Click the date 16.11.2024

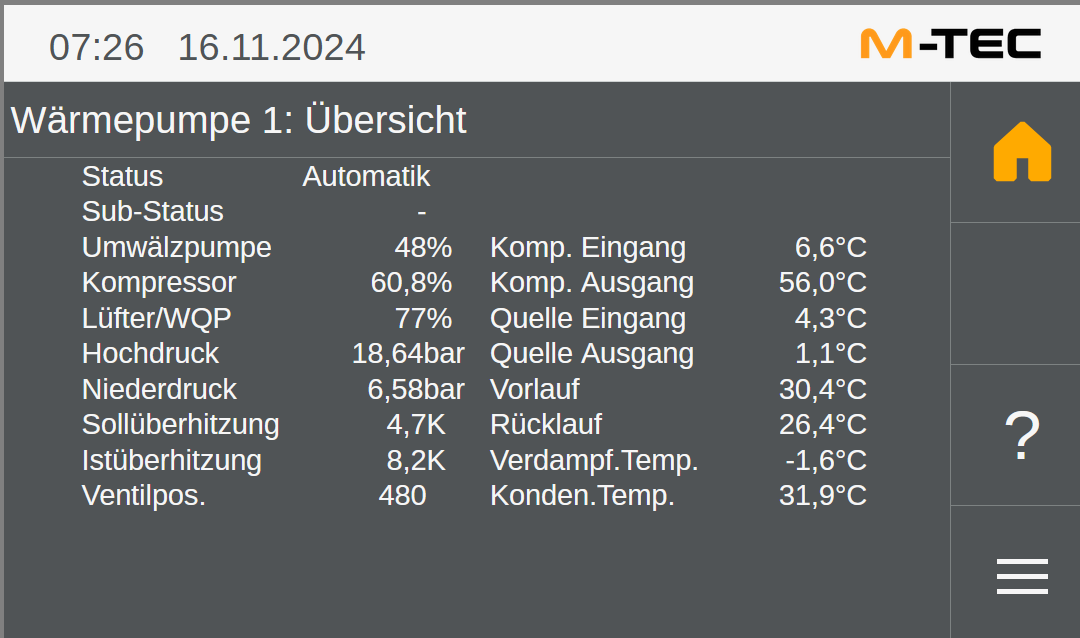click(271, 47)
